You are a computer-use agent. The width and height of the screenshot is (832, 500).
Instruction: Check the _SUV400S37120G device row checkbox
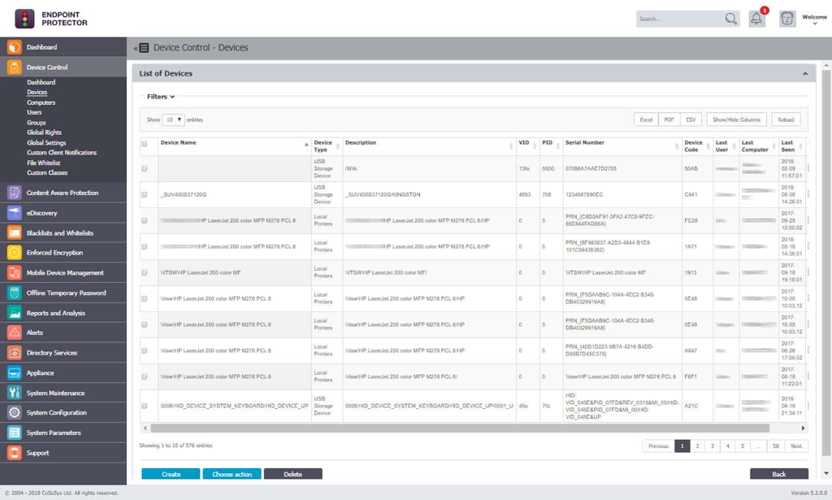pos(145,193)
